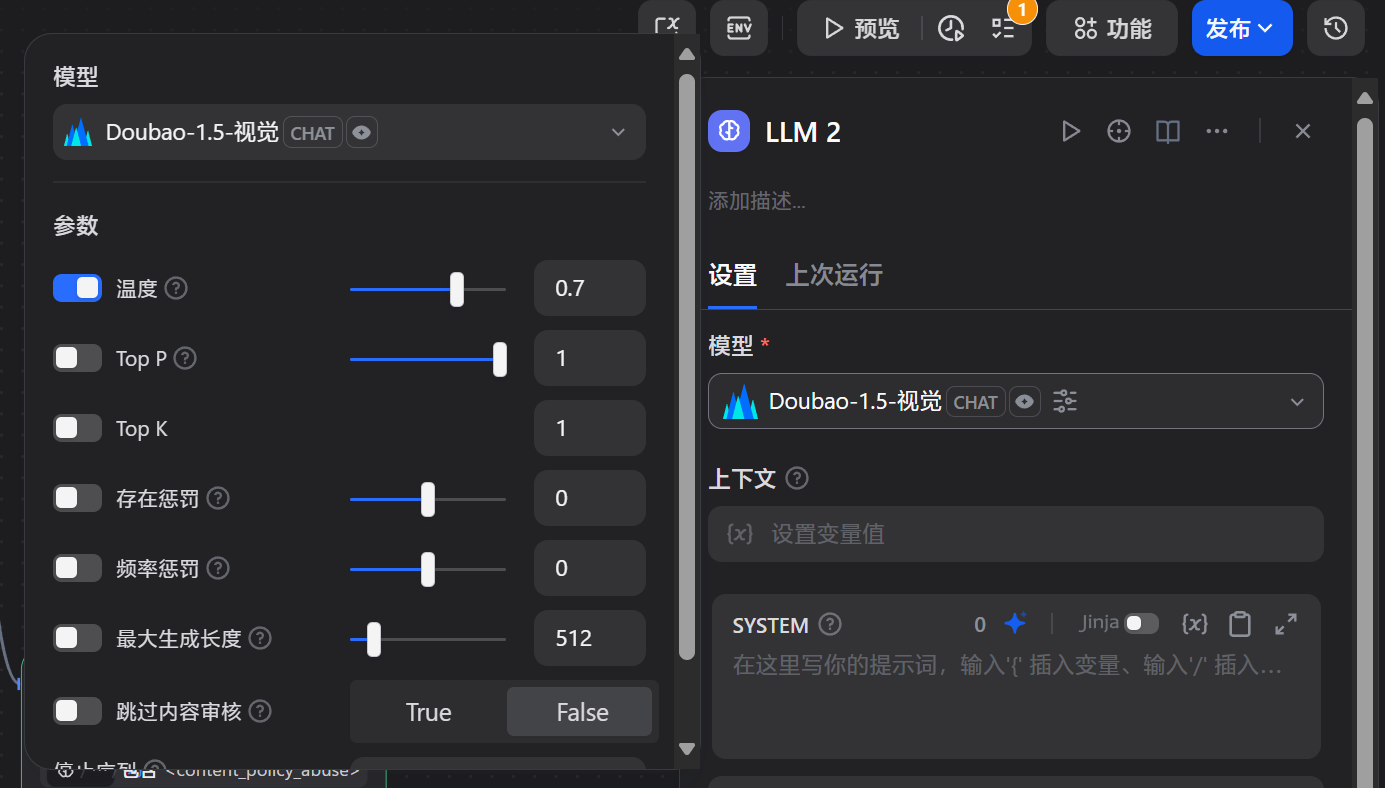Disable the 温度 parameter toggle

[x=78, y=288]
